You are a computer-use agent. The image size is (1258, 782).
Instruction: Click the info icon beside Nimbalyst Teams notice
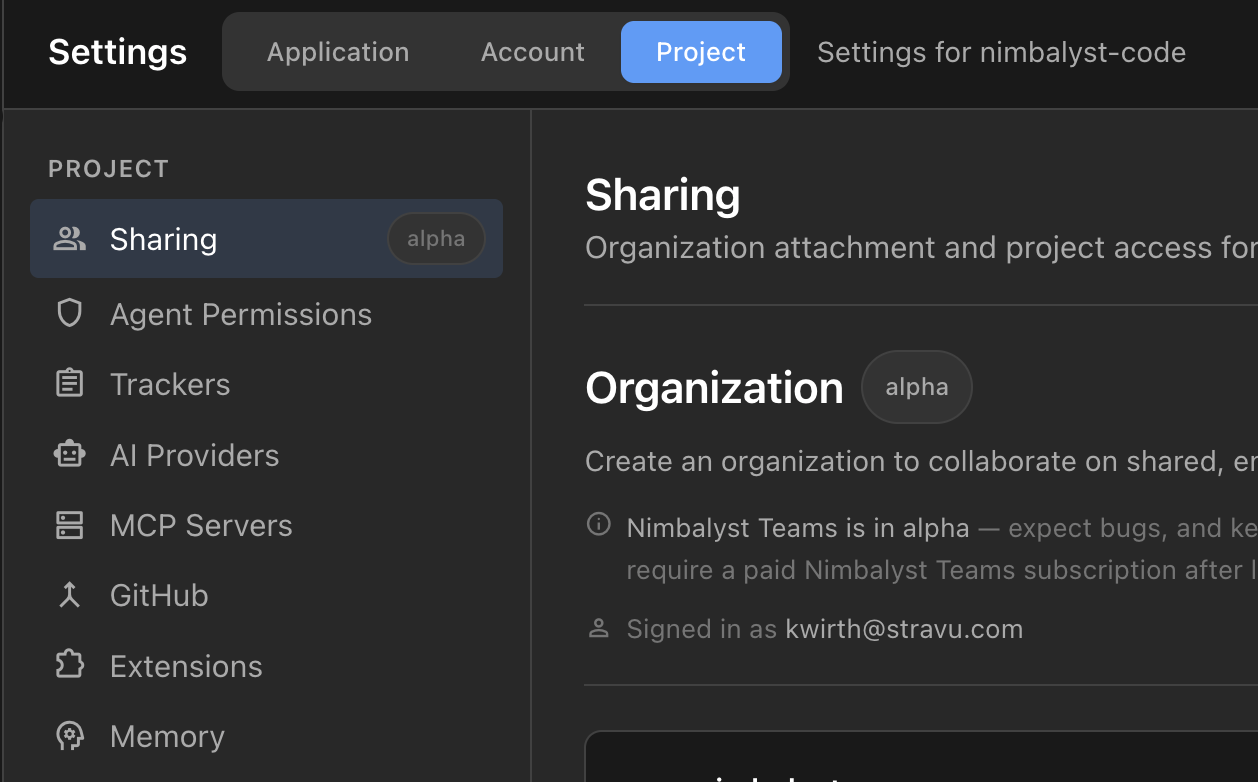[599, 524]
